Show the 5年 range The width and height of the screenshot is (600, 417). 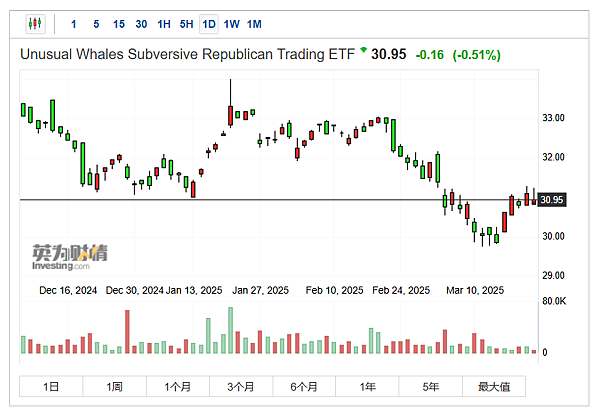430,386
